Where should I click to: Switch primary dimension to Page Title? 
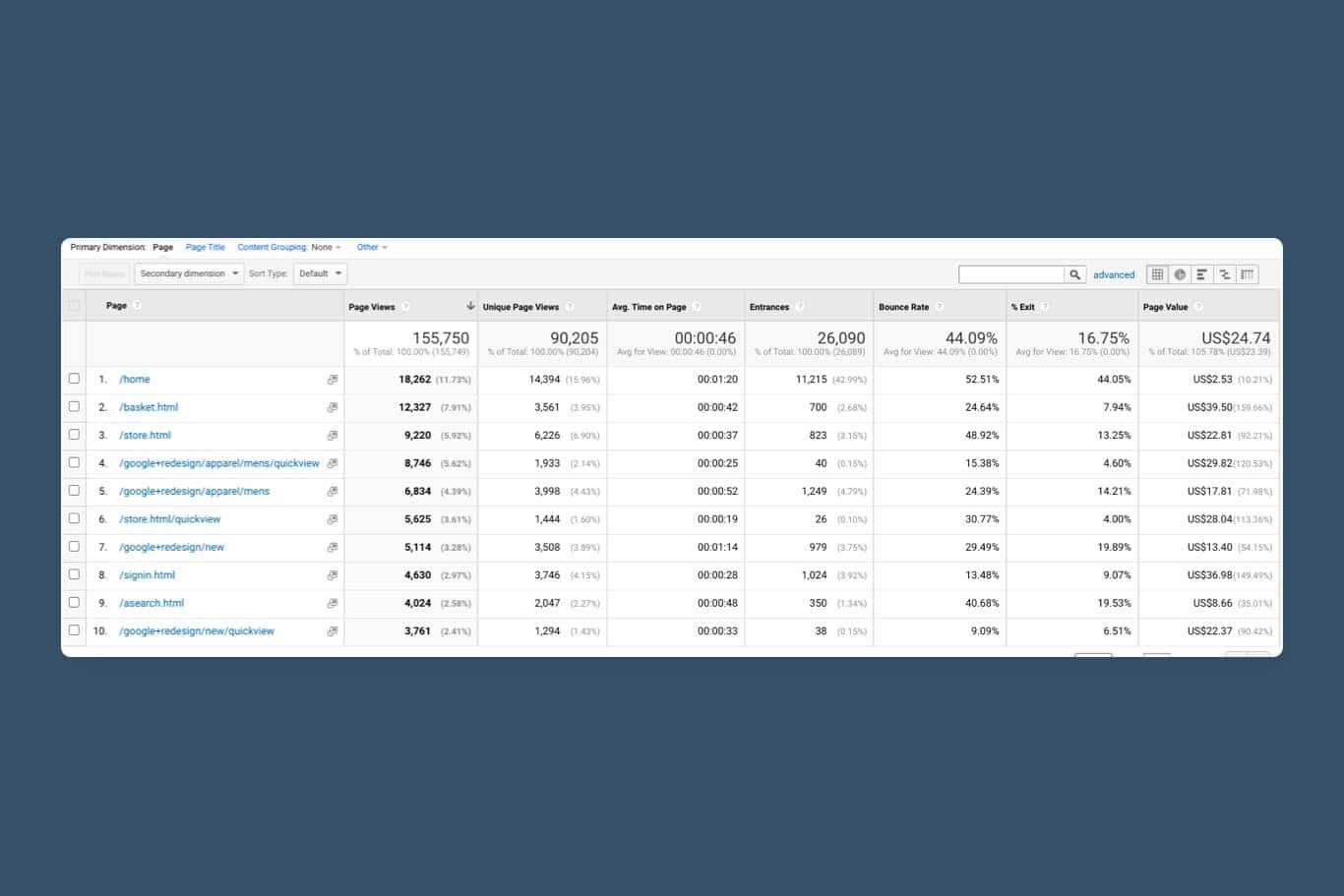pyautogui.click(x=205, y=247)
